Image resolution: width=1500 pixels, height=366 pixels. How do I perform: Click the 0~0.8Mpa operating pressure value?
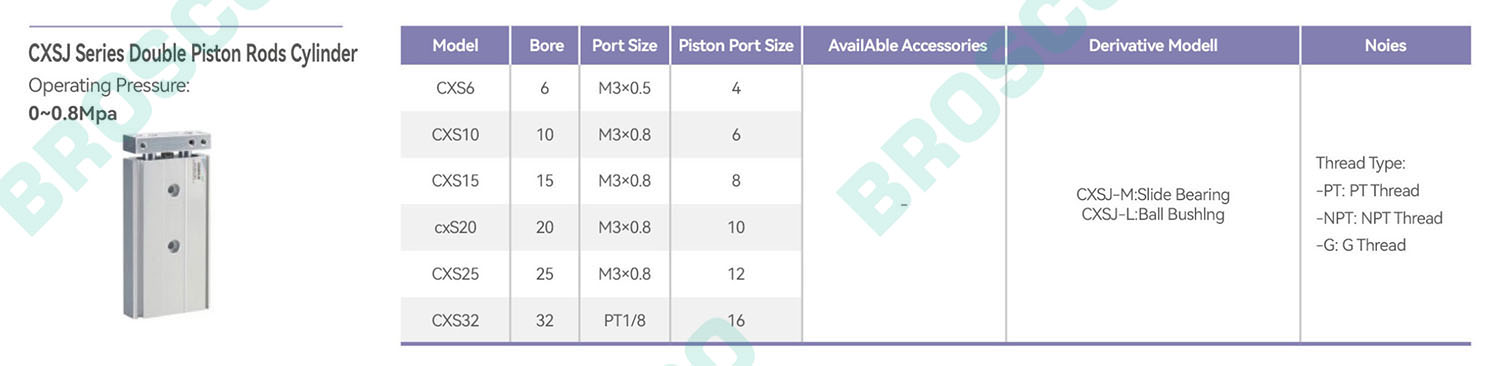73,113
